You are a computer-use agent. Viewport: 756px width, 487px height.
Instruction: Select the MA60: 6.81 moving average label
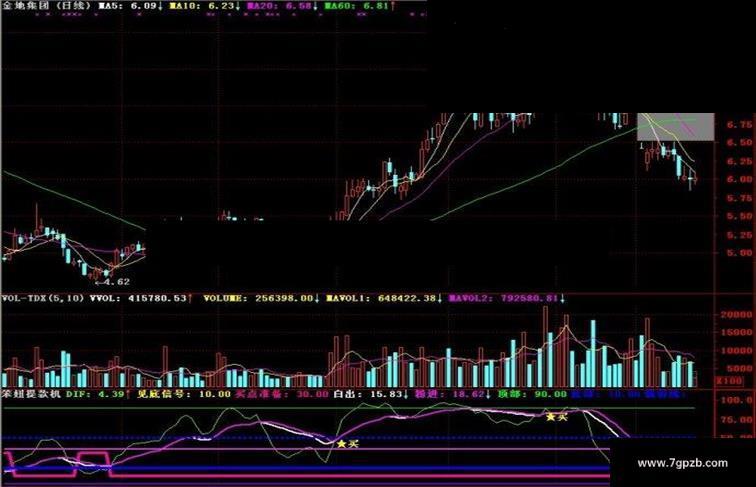click(x=360, y=6)
